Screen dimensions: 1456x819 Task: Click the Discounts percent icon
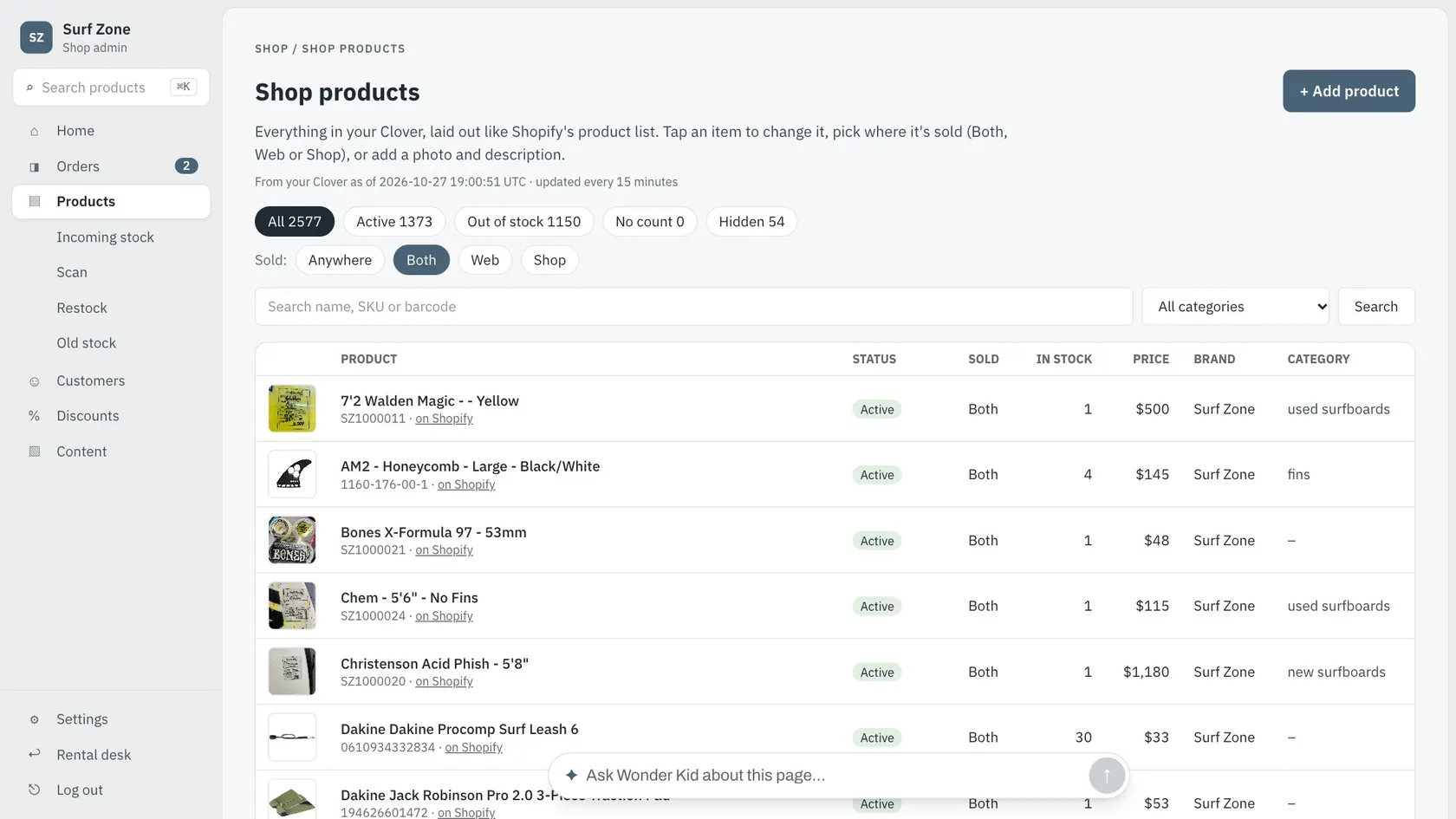point(35,416)
